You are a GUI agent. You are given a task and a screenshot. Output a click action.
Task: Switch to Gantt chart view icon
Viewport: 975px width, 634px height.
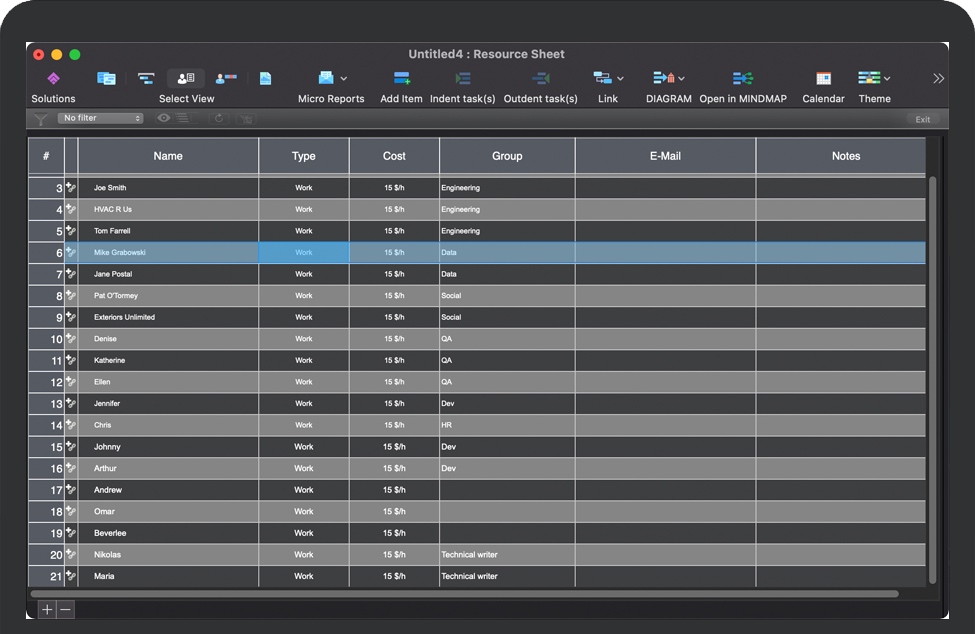(146, 79)
